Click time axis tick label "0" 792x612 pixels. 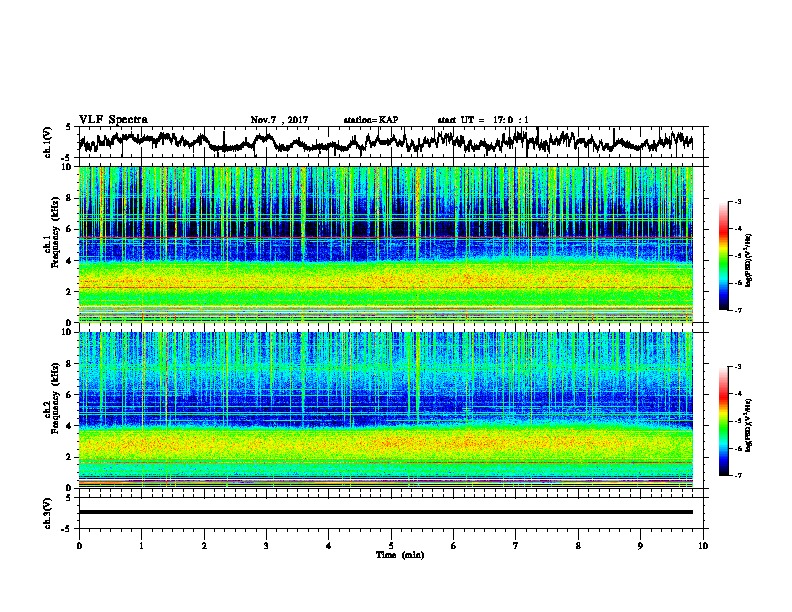79,546
